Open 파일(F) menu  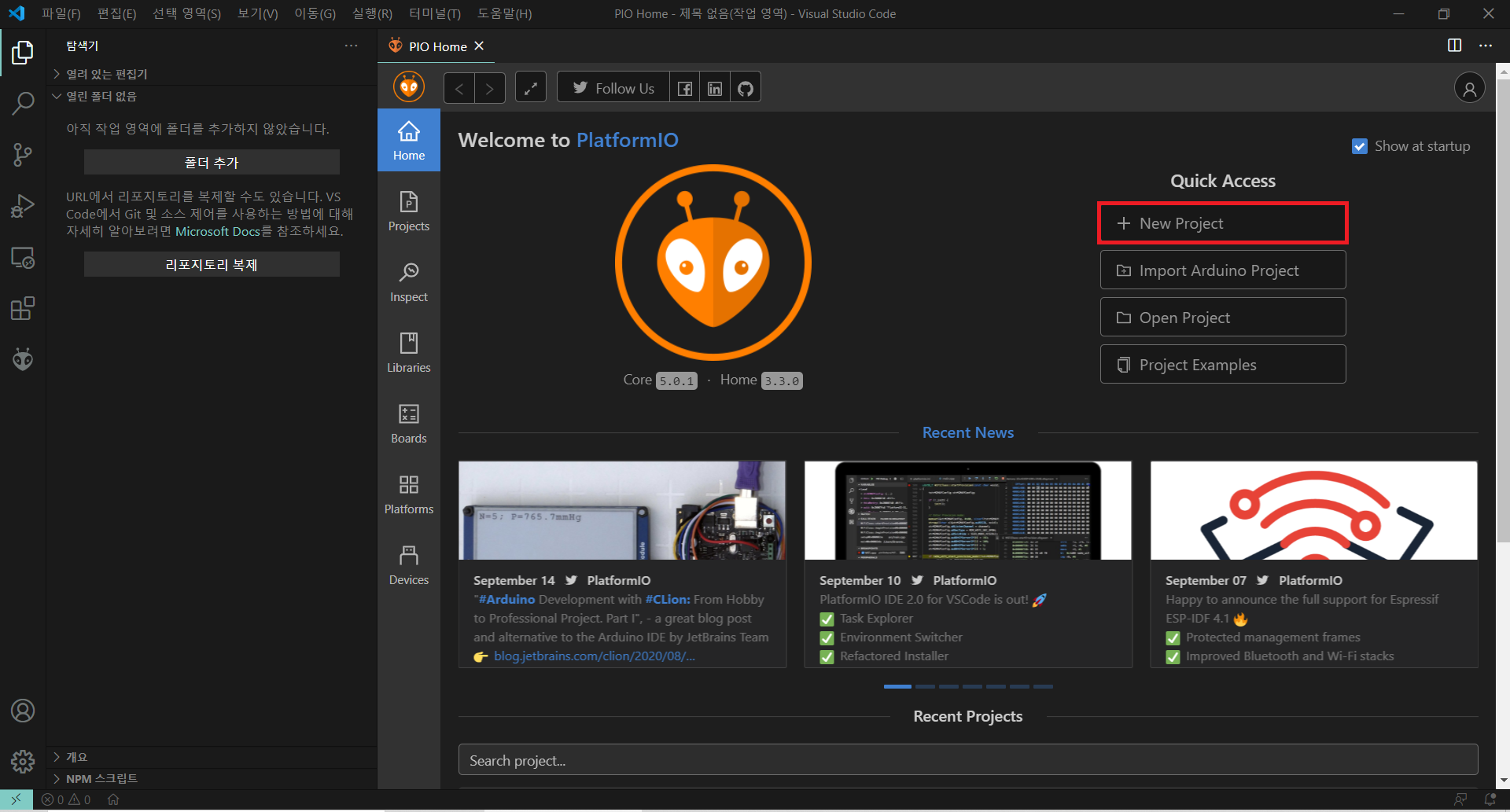pyautogui.click(x=61, y=13)
